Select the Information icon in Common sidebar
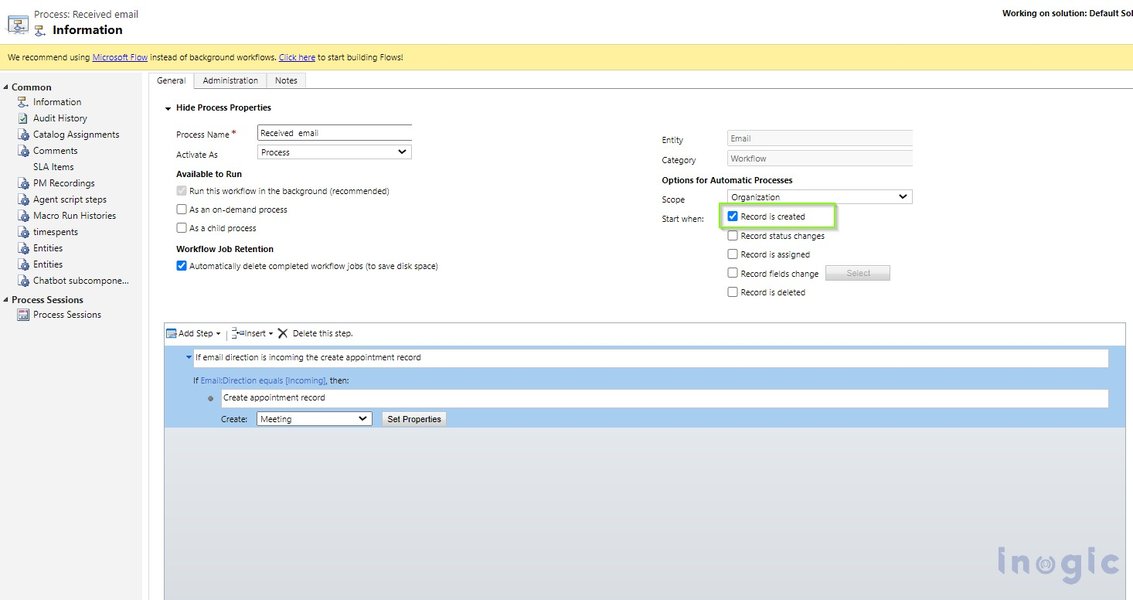This screenshot has height=600, width=1133. pyautogui.click(x=22, y=101)
